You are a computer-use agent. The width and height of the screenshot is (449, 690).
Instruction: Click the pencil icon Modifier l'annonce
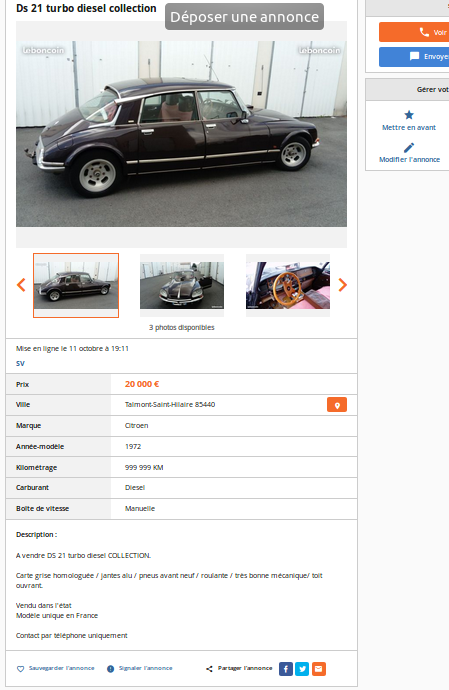click(409, 147)
